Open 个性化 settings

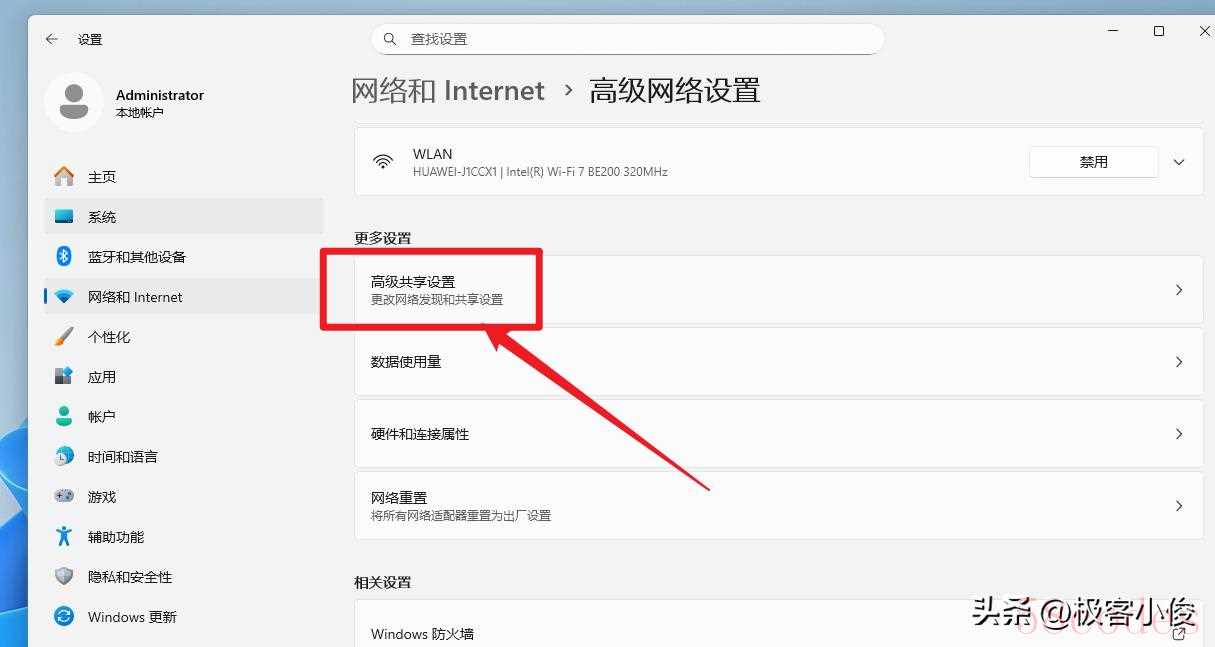tap(184, 337)
